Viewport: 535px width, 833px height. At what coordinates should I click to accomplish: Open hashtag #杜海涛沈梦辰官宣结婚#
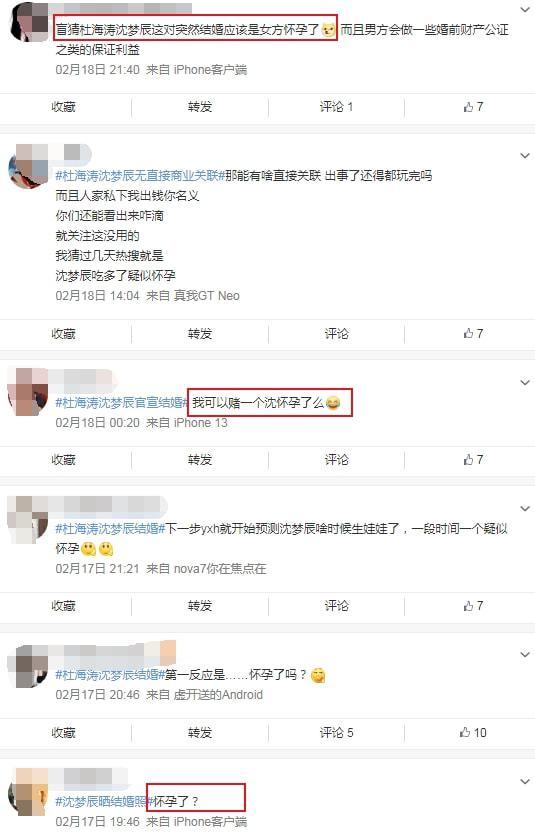pyautogui.click(x=122, y=403)
